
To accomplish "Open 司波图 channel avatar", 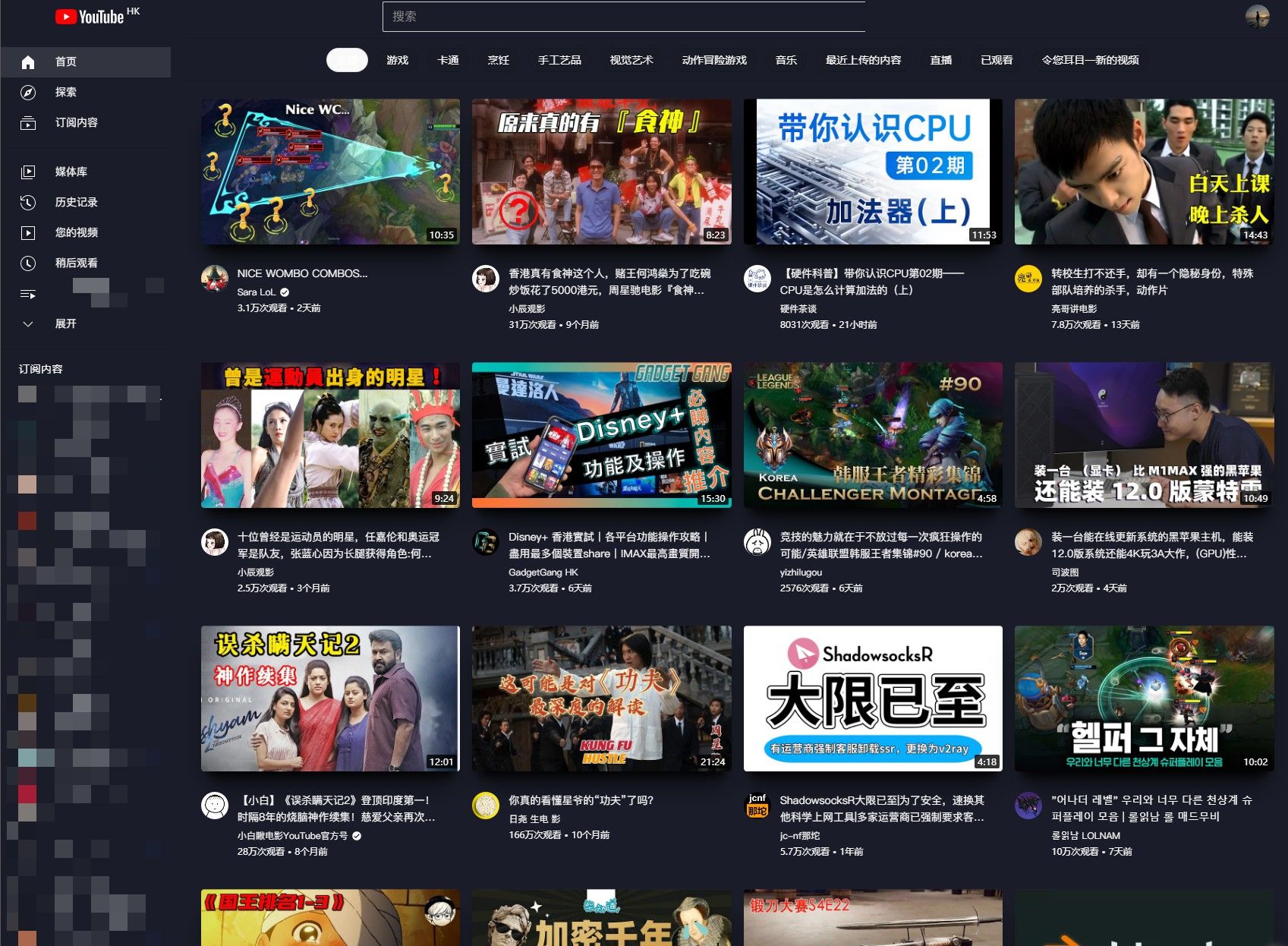I will coord(1028,542).
